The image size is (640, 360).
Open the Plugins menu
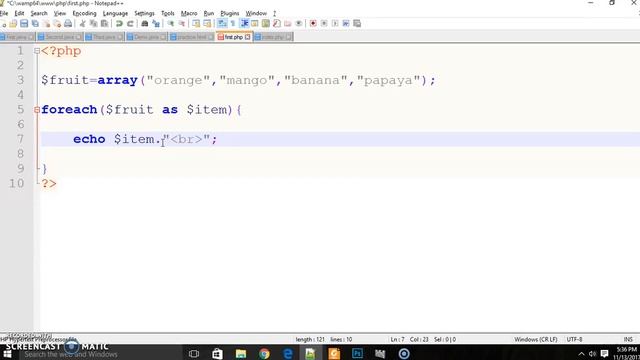pyautogui.click(x=229, y=13)
